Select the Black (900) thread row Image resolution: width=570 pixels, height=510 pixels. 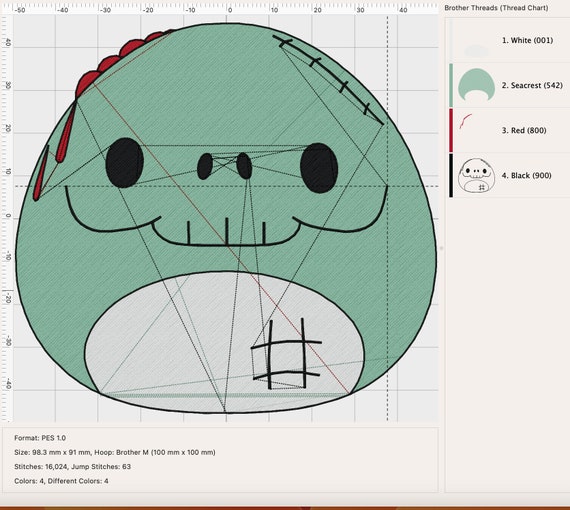pyautogui.click(x=508, y=175)
